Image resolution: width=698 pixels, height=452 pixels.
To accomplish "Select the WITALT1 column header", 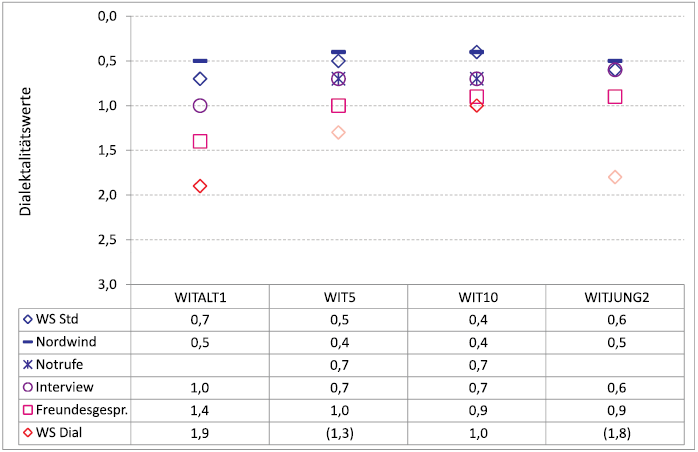I will [x=200, y=297].
